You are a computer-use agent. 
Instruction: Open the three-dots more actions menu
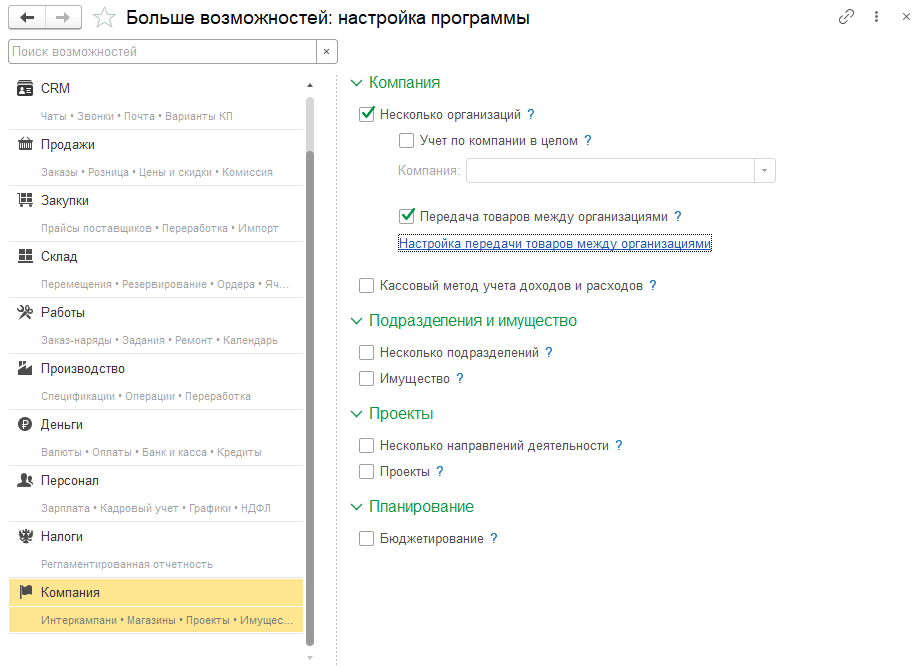[x=876, y=17]
